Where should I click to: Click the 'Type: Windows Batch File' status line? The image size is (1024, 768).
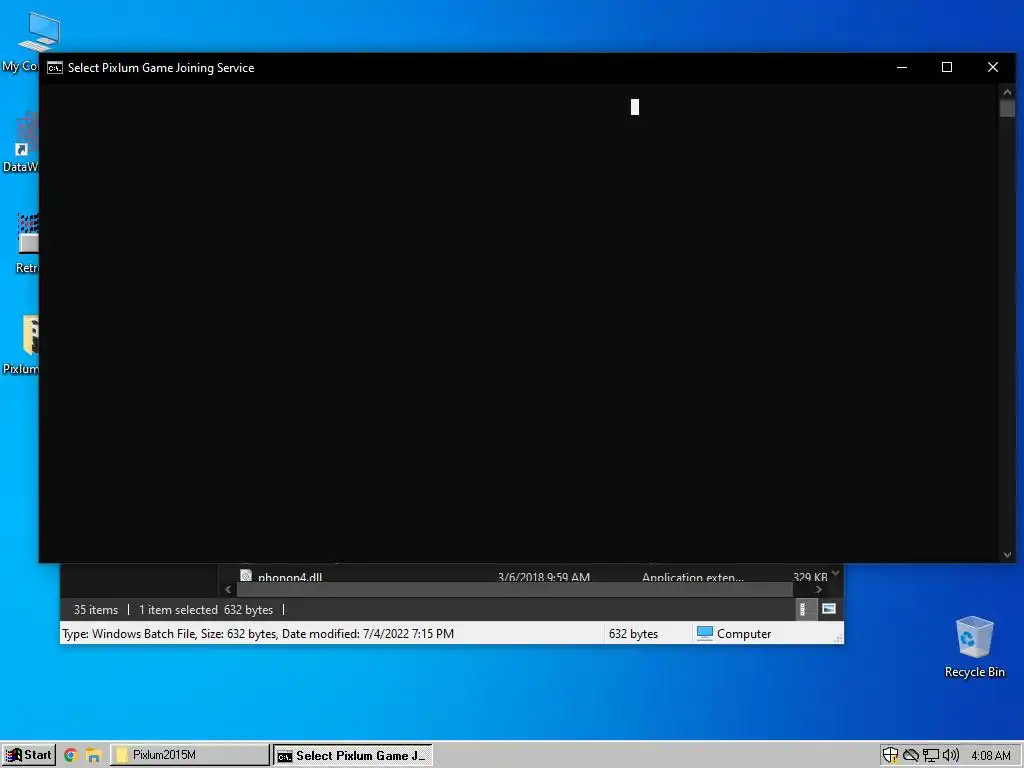point(258,633)
